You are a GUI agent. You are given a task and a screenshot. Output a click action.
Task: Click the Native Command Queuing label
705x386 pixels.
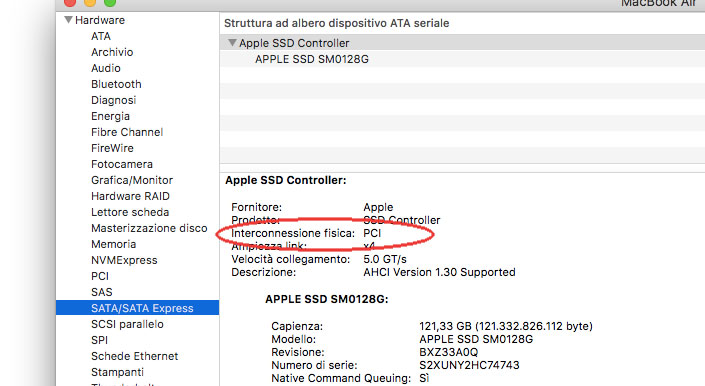[x=341, y=378]
